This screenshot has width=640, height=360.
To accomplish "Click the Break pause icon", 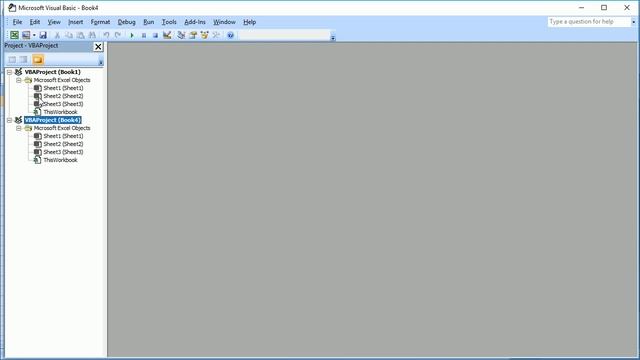I will [144, 36].
